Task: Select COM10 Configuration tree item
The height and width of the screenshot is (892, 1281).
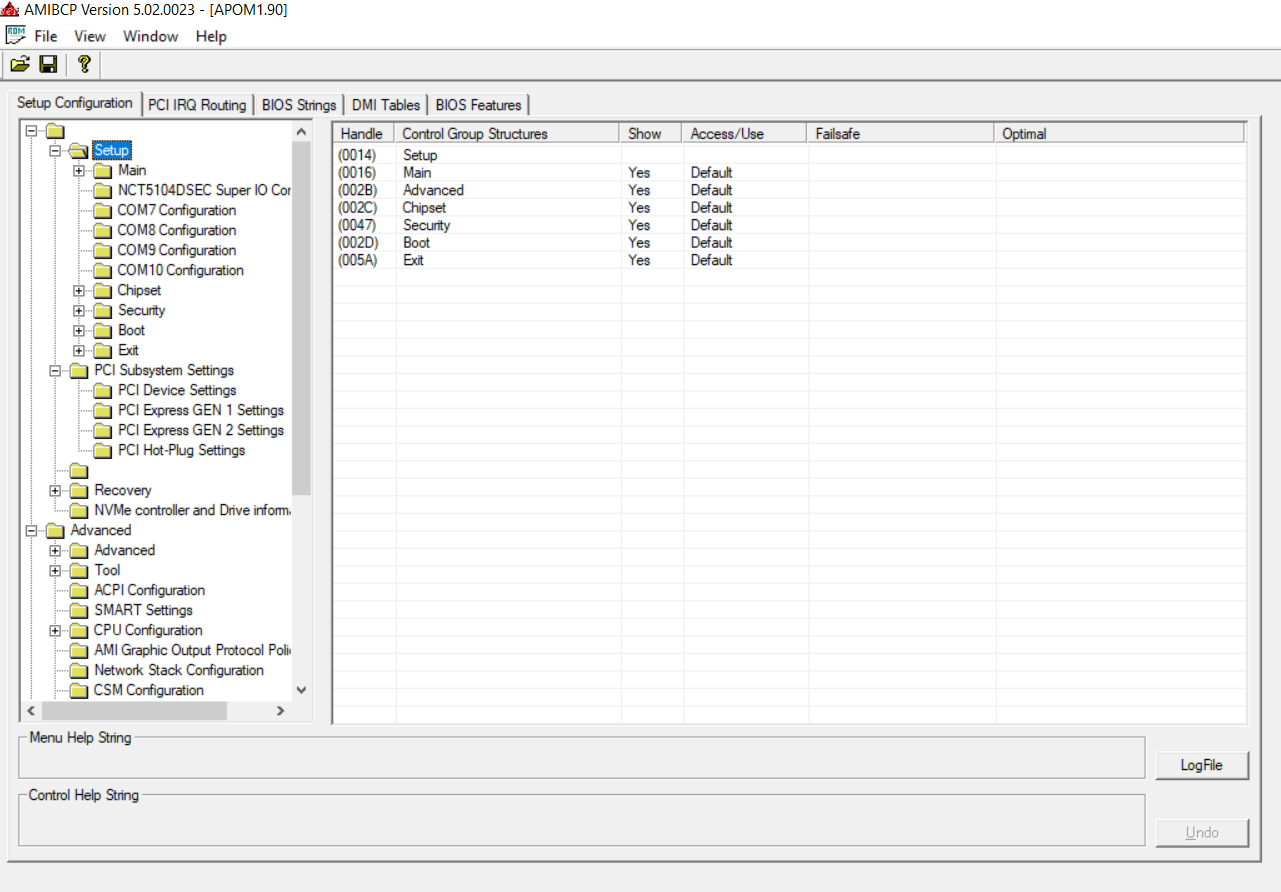Action: coord(180,271)
